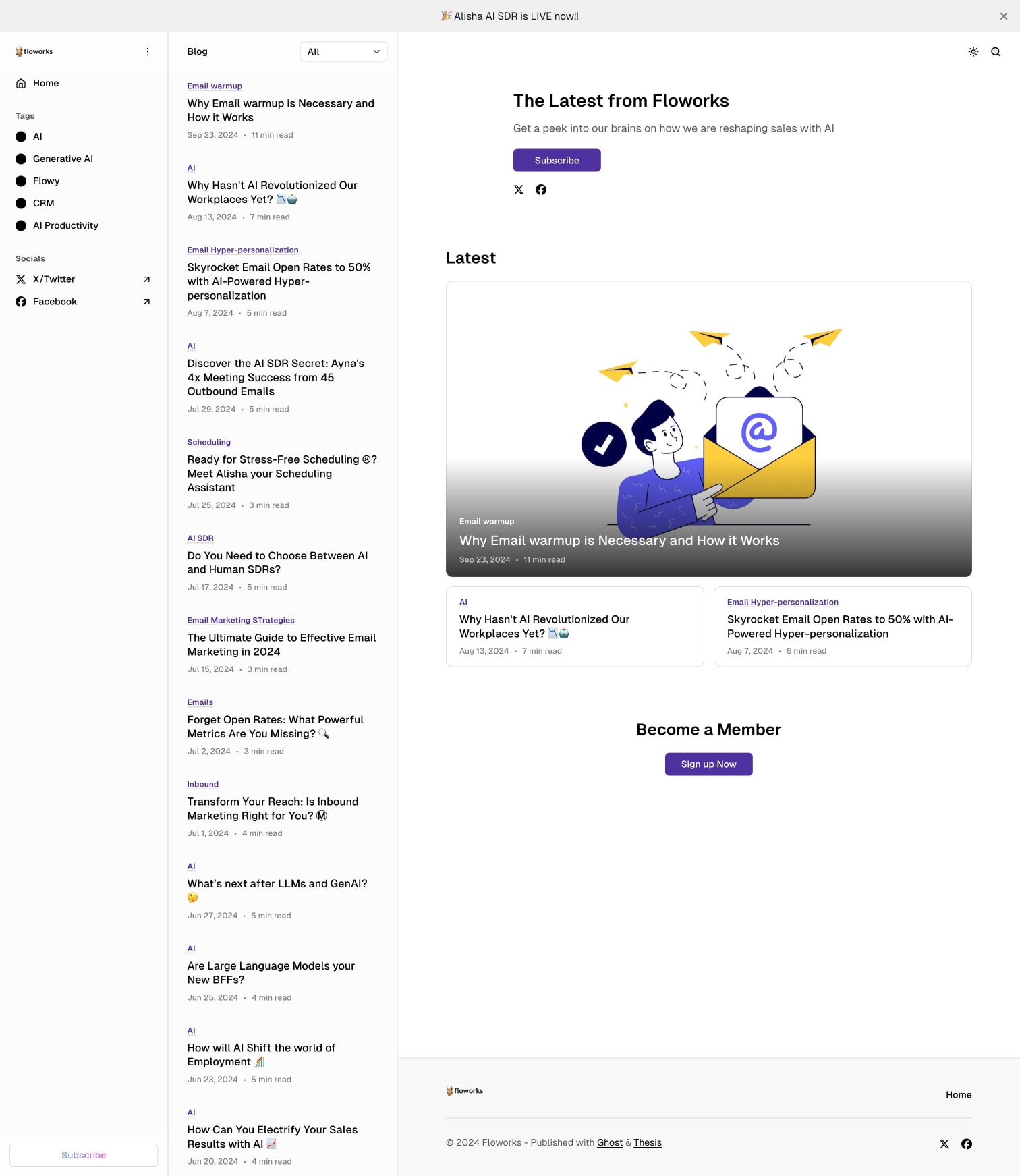Click the Facebook icon in footer
Screen dimensions: 1020x1176
pyautogui.click(x=966, y=1144)
